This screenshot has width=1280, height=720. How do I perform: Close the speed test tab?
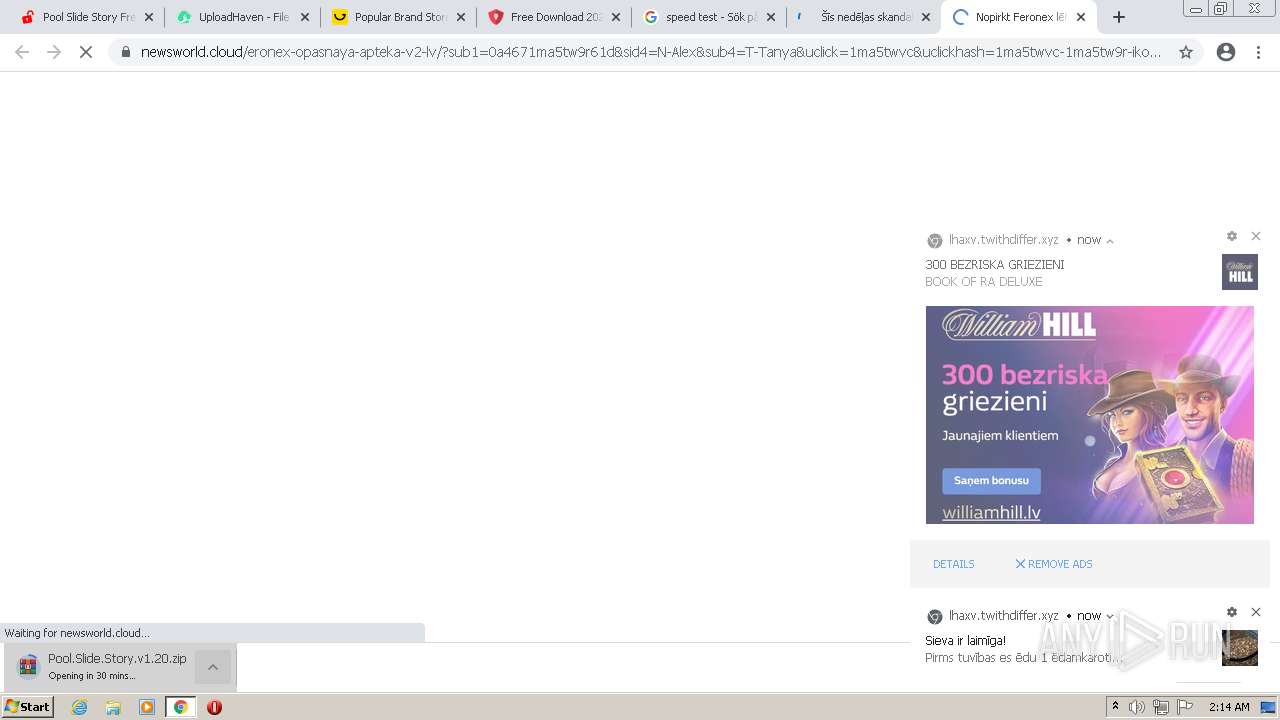tap(772, 17)
